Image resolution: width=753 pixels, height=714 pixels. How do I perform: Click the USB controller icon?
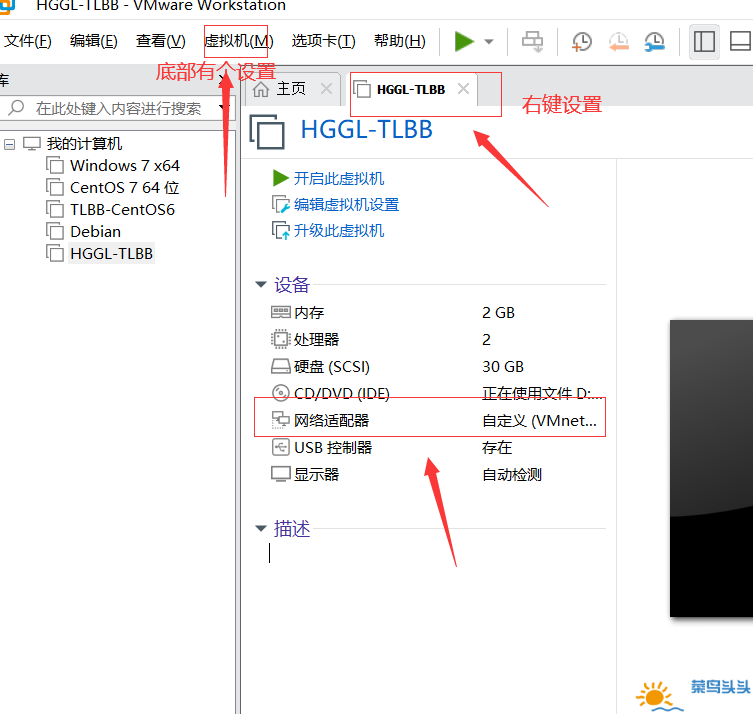[x=280, y=447]
